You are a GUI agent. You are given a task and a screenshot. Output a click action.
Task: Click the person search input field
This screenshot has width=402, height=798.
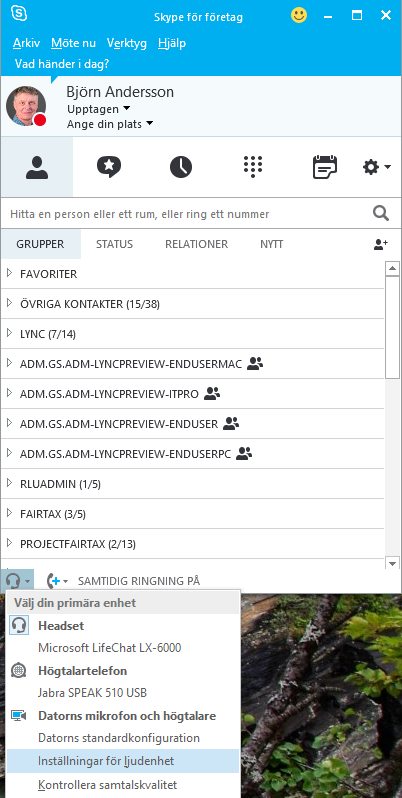coord(188,214)
